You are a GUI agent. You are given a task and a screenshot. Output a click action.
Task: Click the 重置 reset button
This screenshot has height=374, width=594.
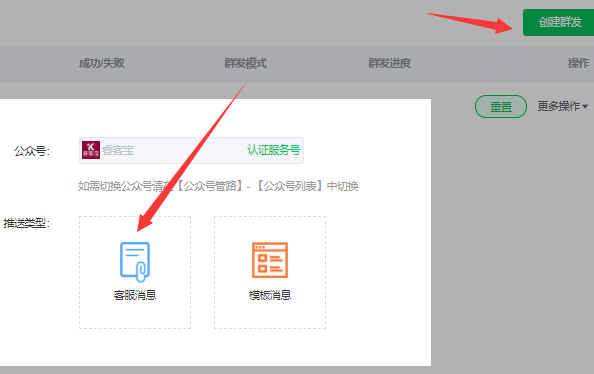point(501,106)
